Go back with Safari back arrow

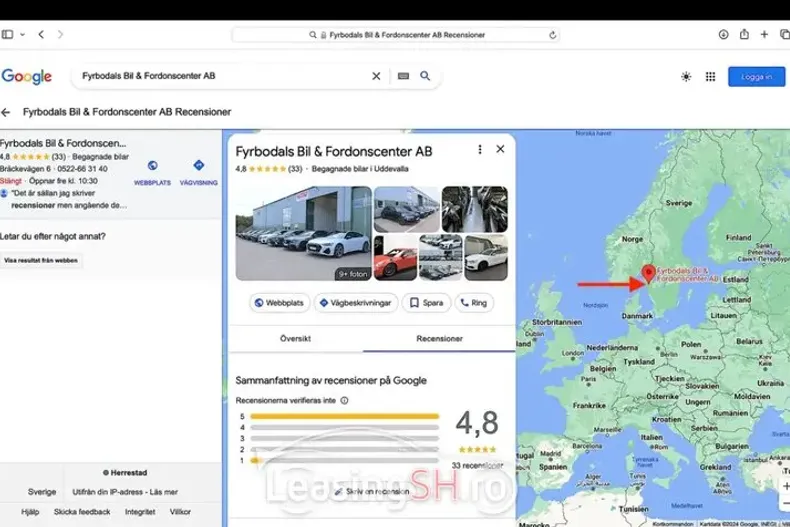(41, 34)
